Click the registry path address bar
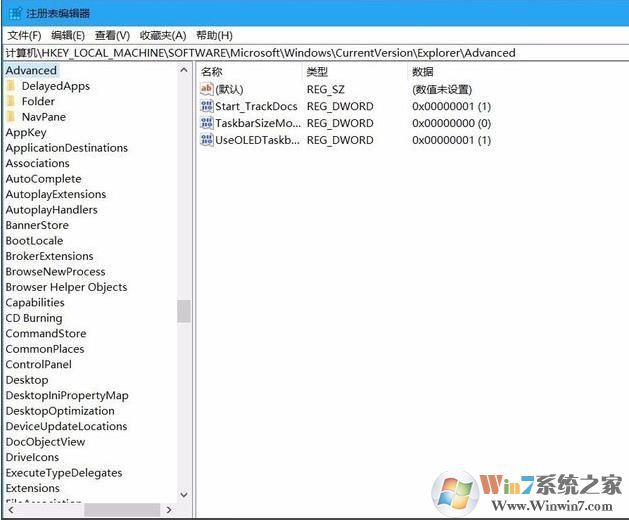 click(x=315, y=53)
